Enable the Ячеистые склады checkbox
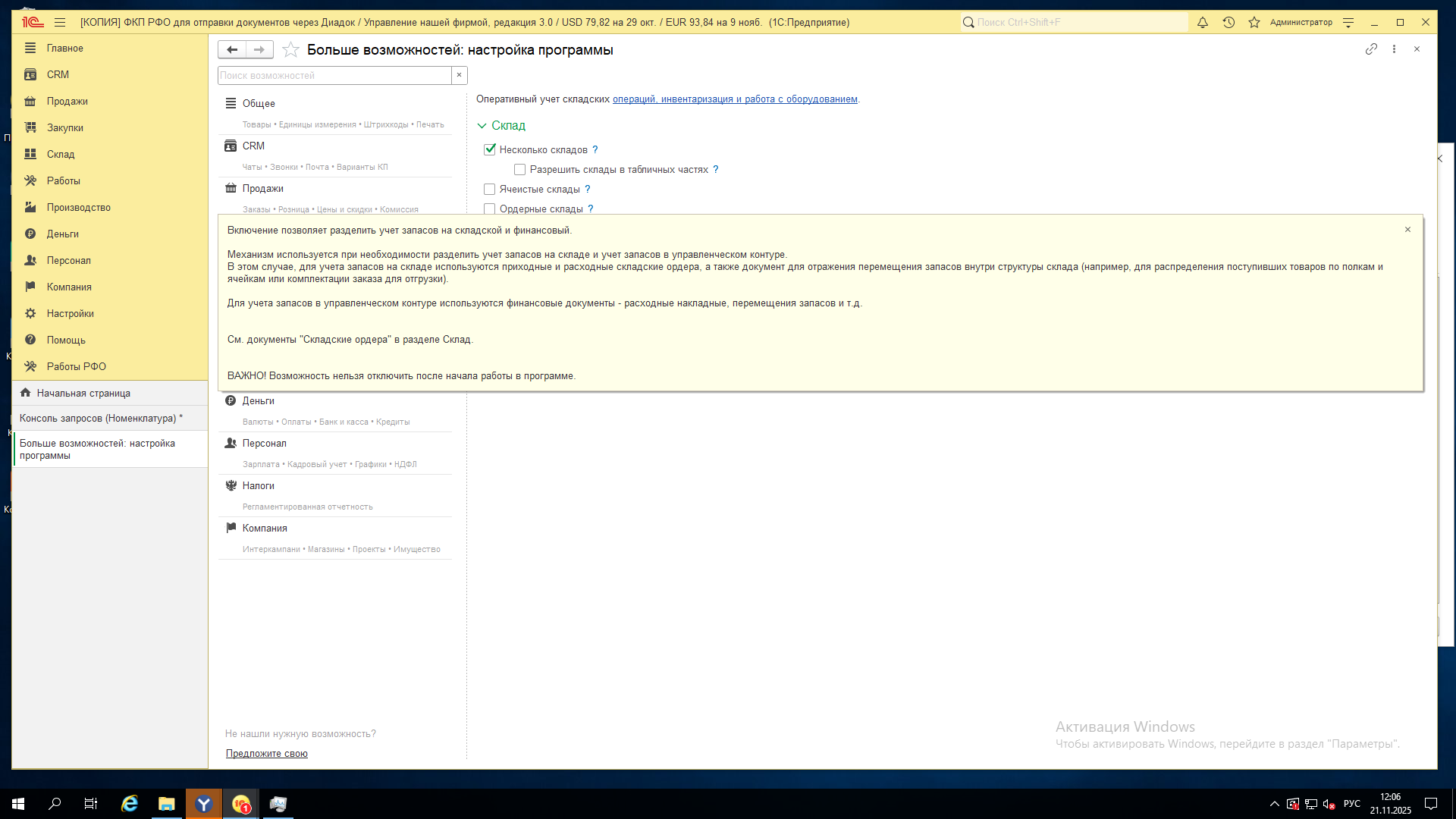 [x=490, y=190]
